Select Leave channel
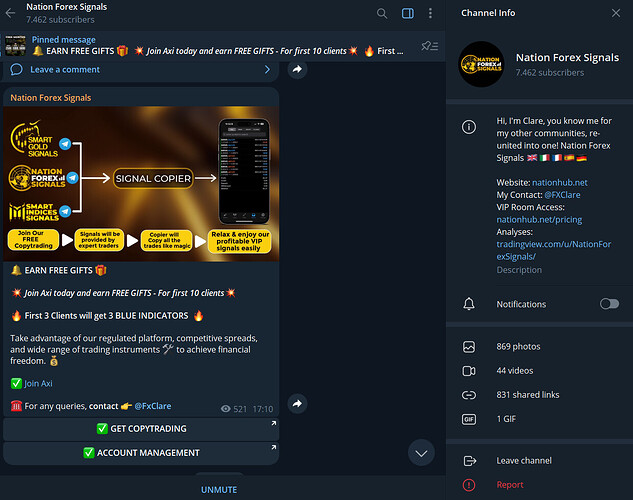Image resolution: width=633 pixels, height=500 pixels. point(539,460)
